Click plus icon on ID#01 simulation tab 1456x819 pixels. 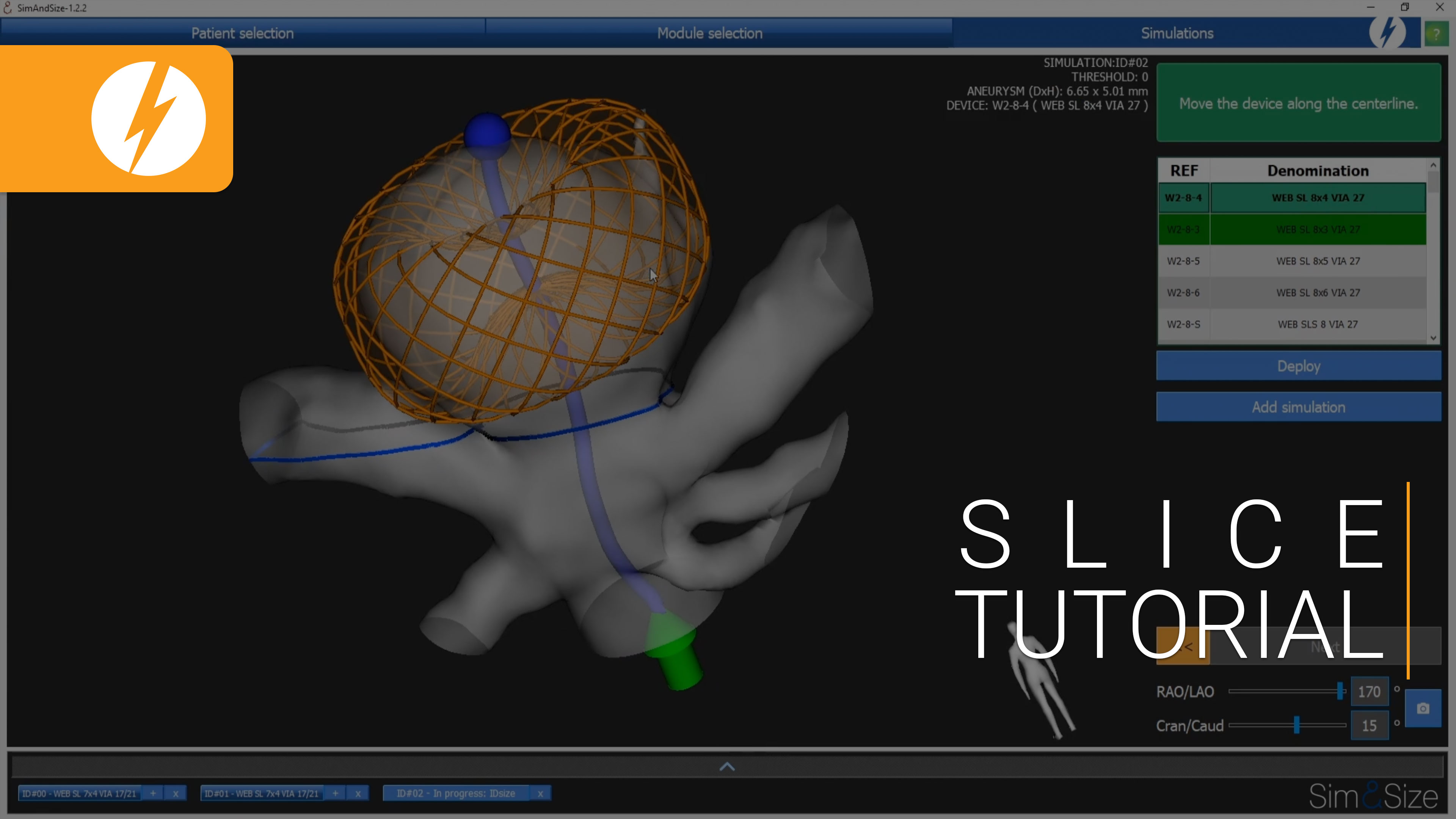(335, 794)
